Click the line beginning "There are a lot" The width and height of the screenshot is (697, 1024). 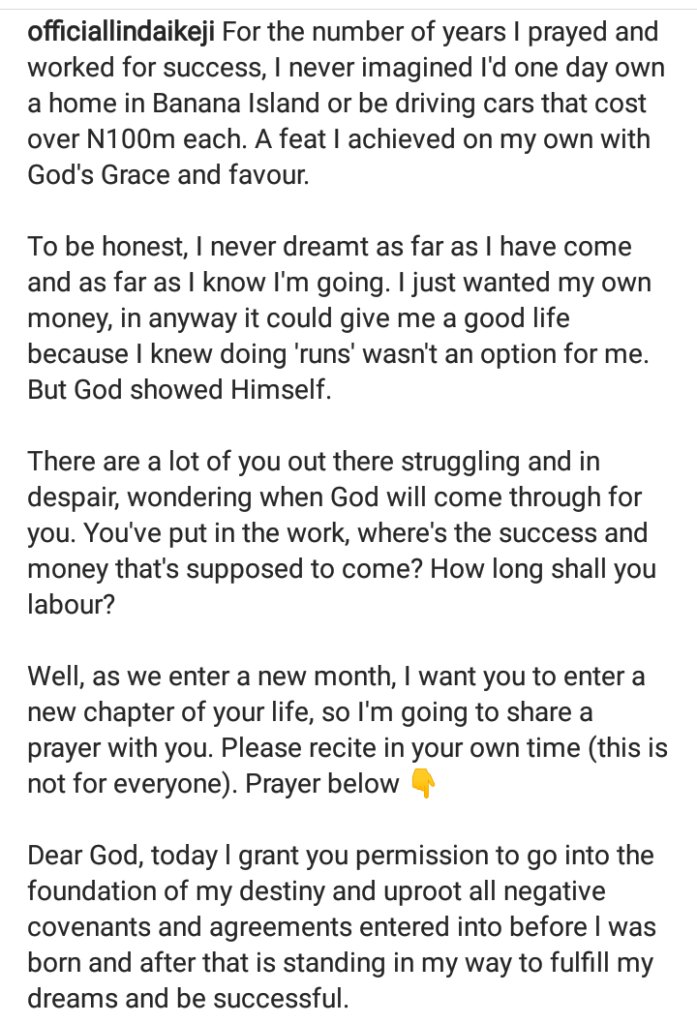(x=314, y=462)
